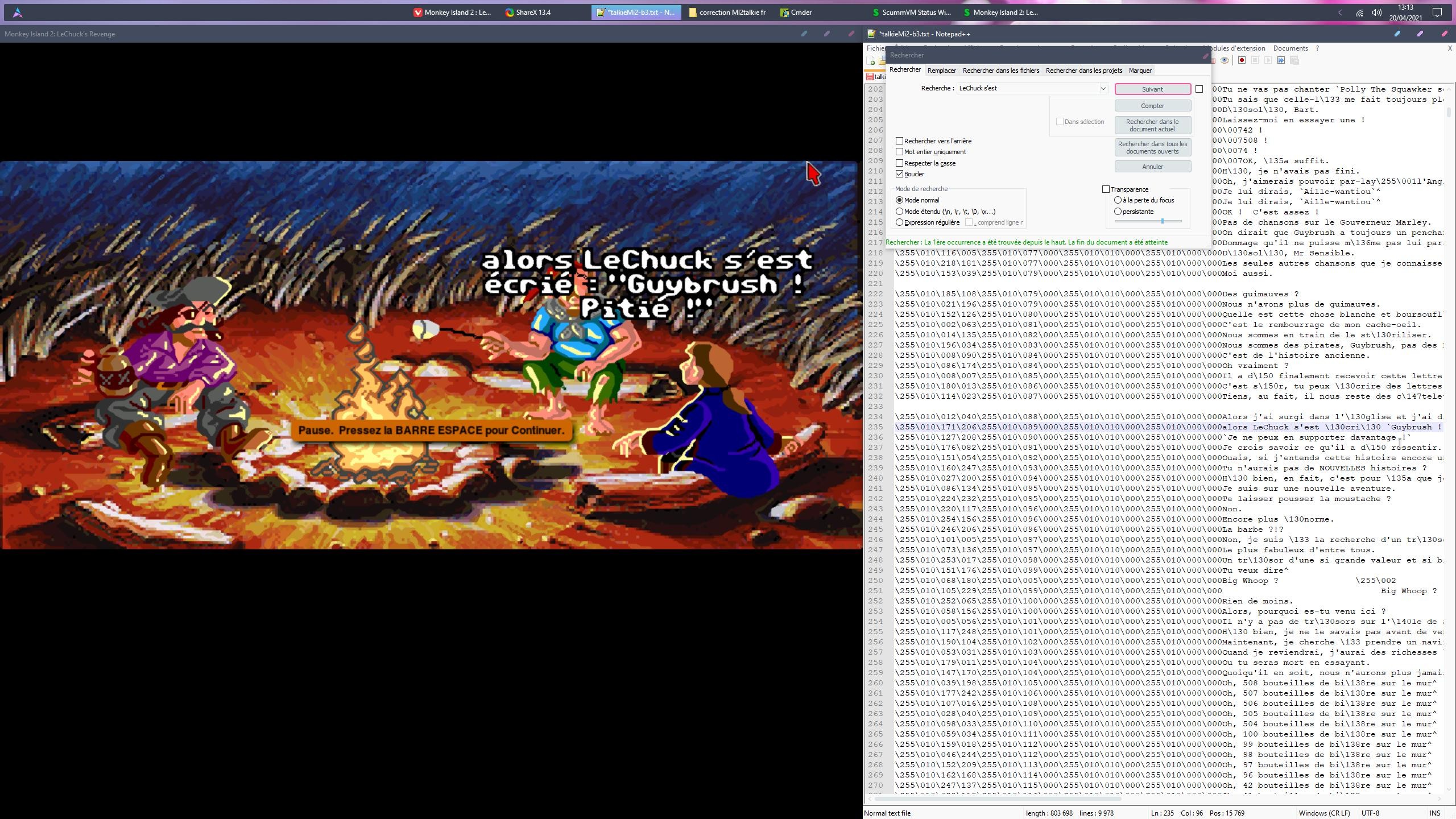
Task: Uncheck the 'Boucler' wrap-around checkbox
Action: tap(899, 174)
